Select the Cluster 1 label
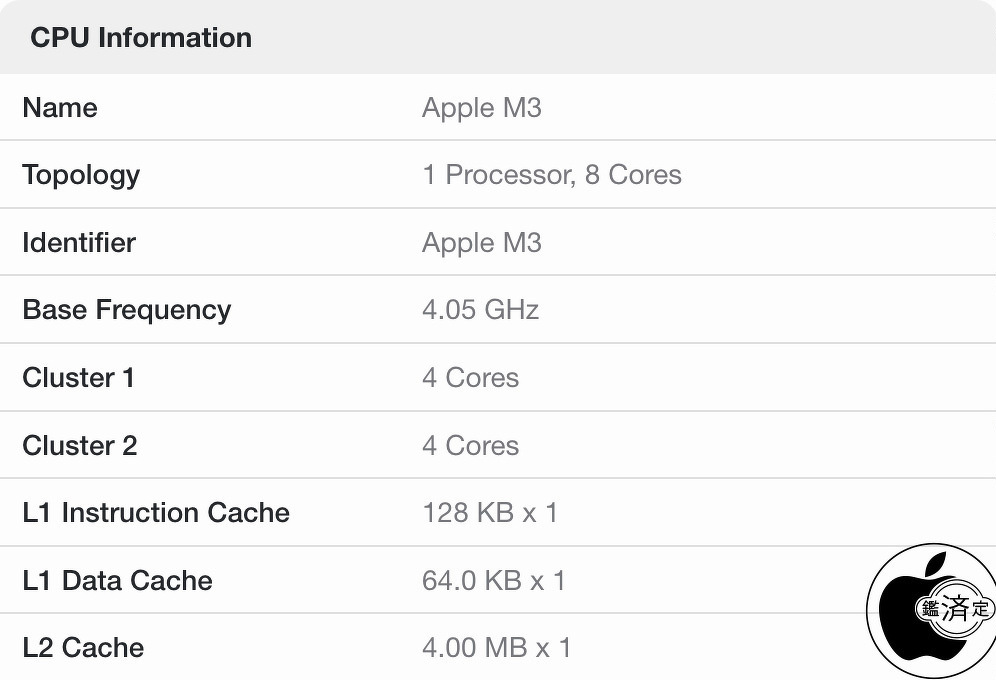 (78, 378)
